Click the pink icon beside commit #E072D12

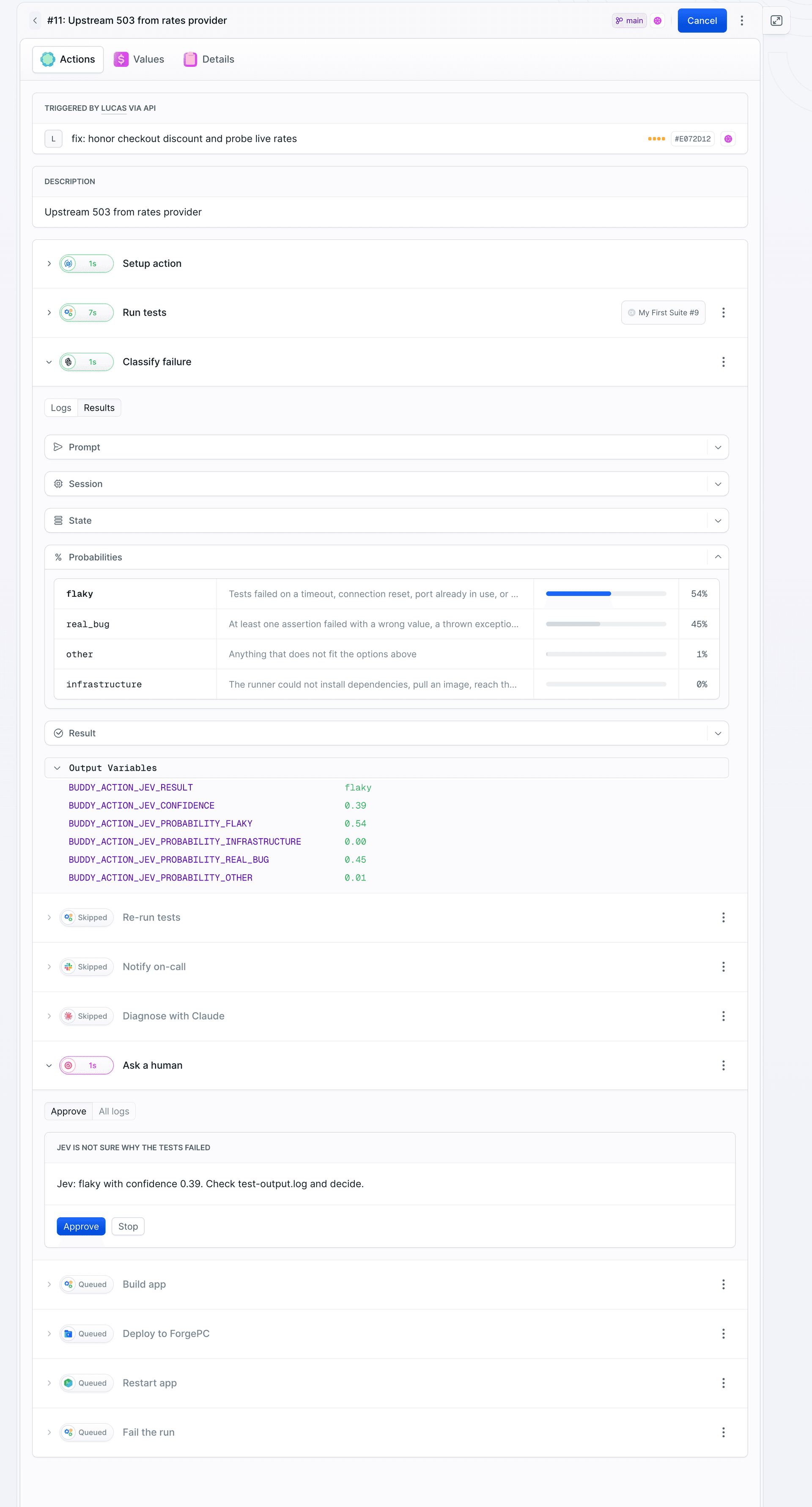728,139
